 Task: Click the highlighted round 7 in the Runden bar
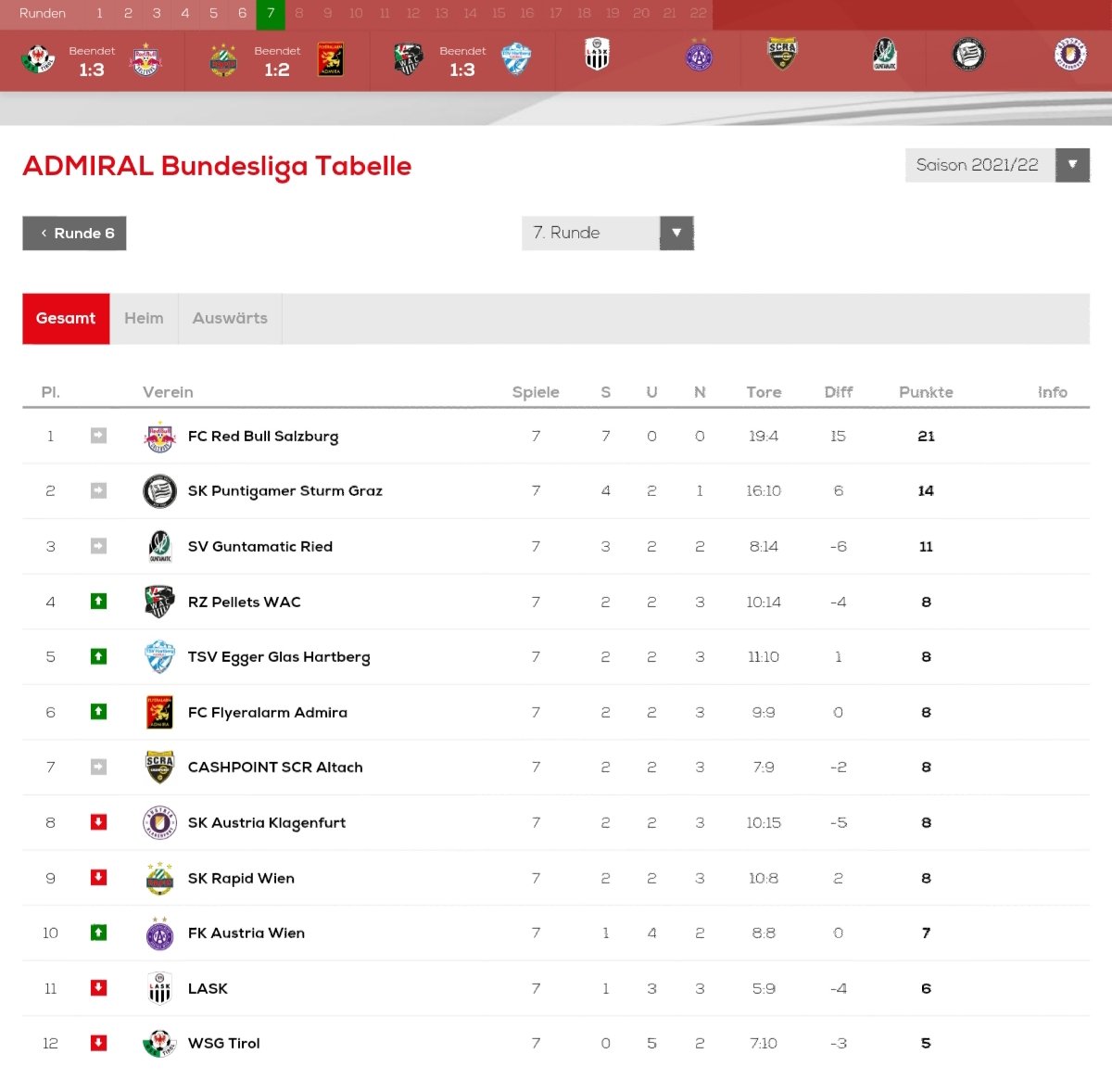pos(271,14)
